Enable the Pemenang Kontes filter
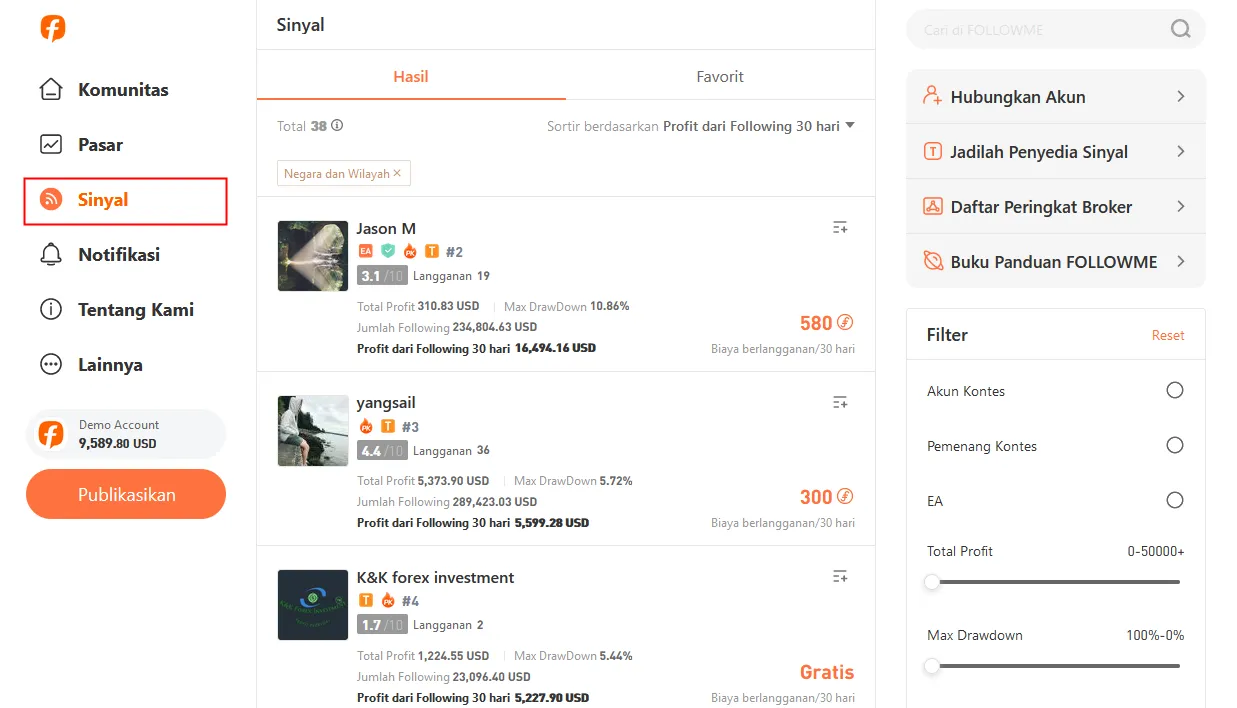Viewport: 1237px width, 708px height. tap(1175, 445)
